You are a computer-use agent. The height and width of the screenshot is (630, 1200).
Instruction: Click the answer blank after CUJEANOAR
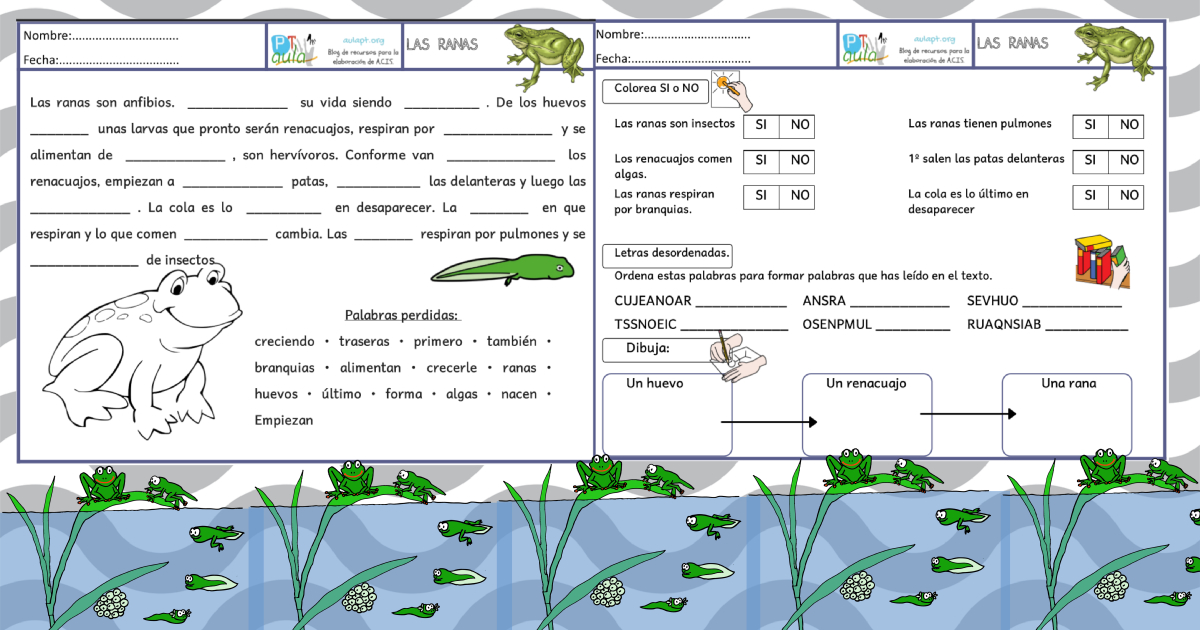pyautogui.click(x=741, y=302)
